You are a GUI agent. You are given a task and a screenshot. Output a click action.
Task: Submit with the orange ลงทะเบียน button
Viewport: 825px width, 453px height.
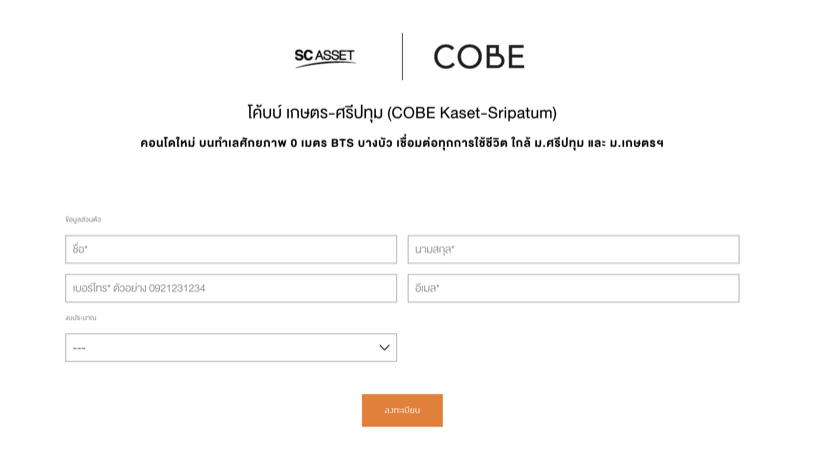(x=402, y=410)
